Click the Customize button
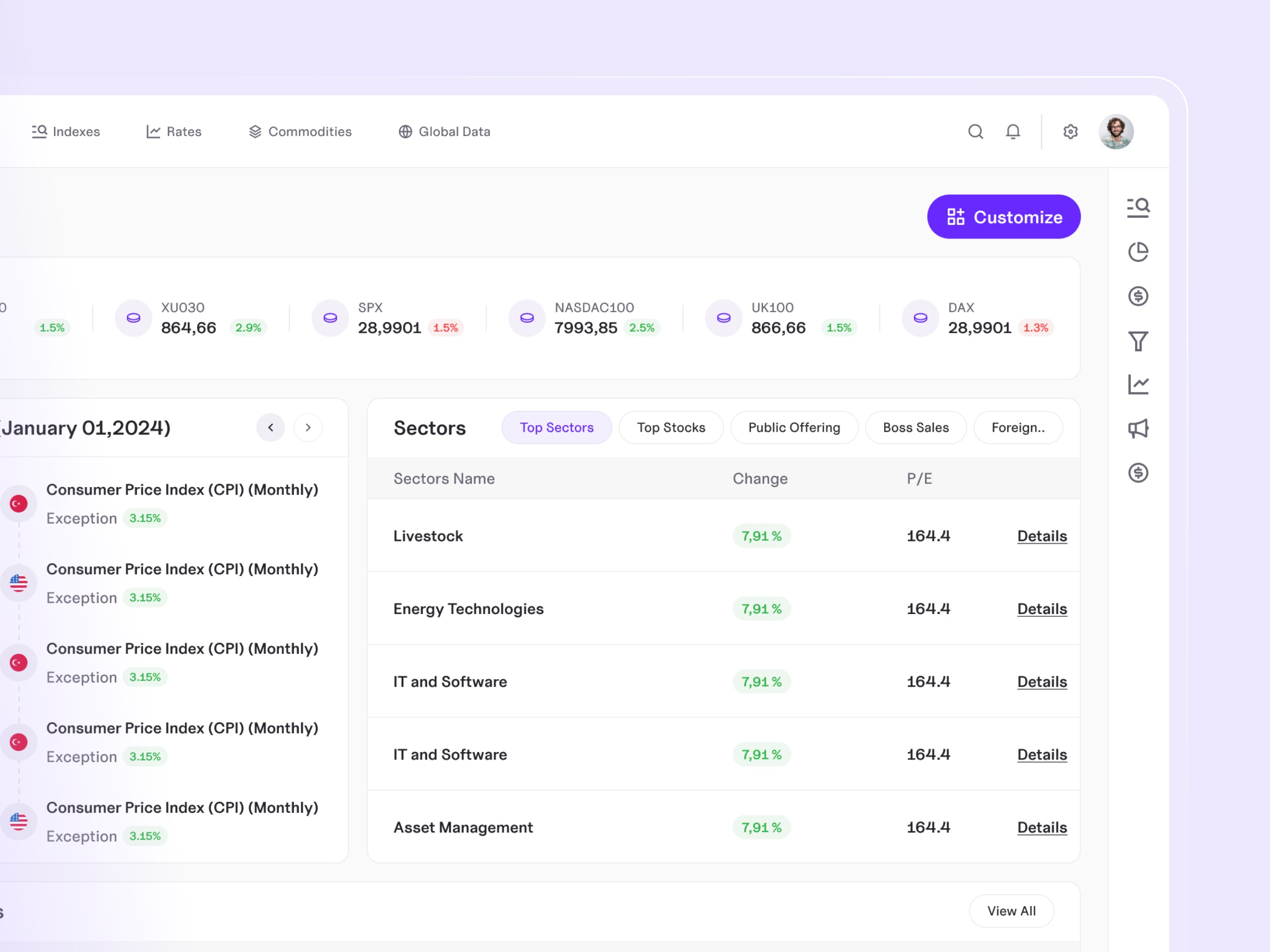 click(x=1004, y=217)
